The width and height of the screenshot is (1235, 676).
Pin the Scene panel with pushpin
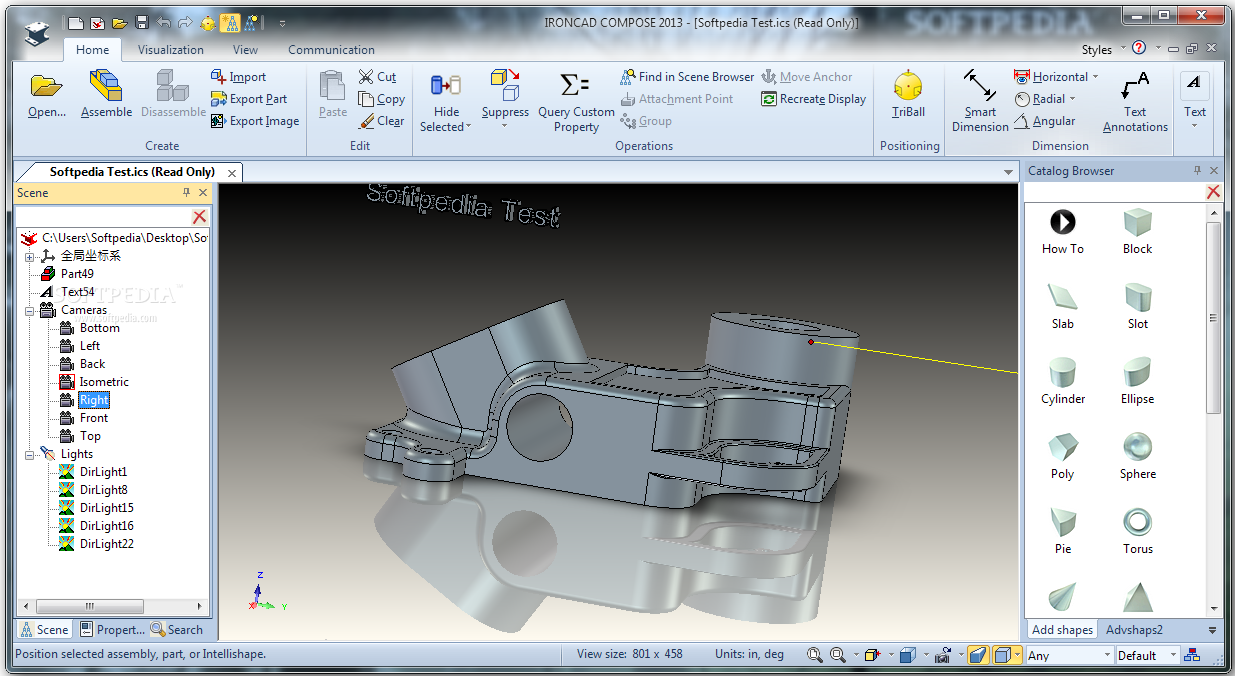186,193
